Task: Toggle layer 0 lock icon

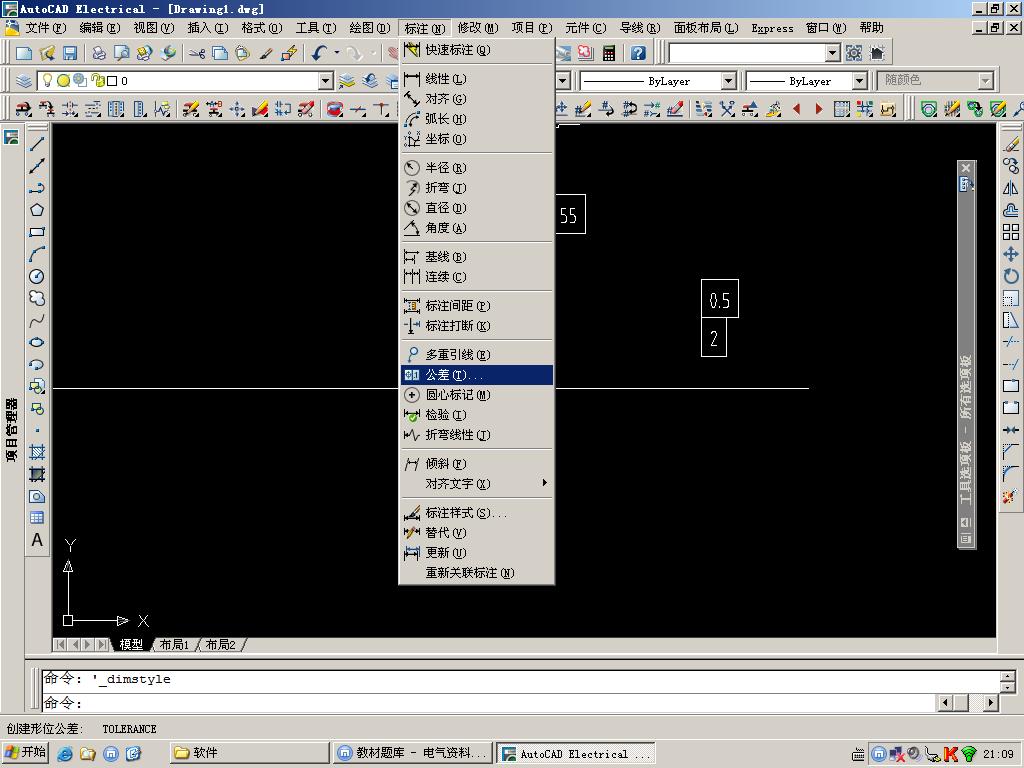Action: click(97, 80)
